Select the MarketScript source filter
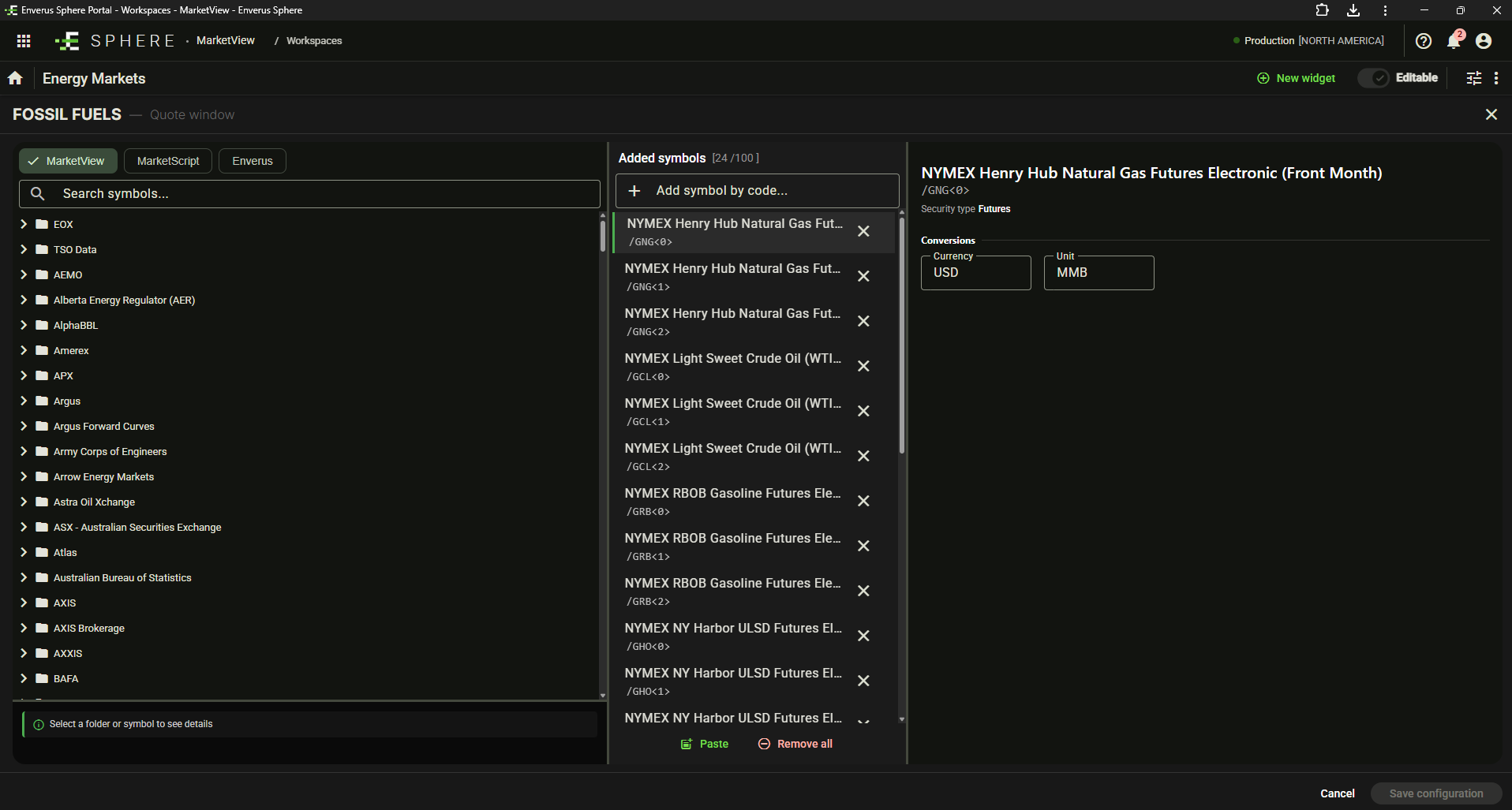 coord(168,161)
